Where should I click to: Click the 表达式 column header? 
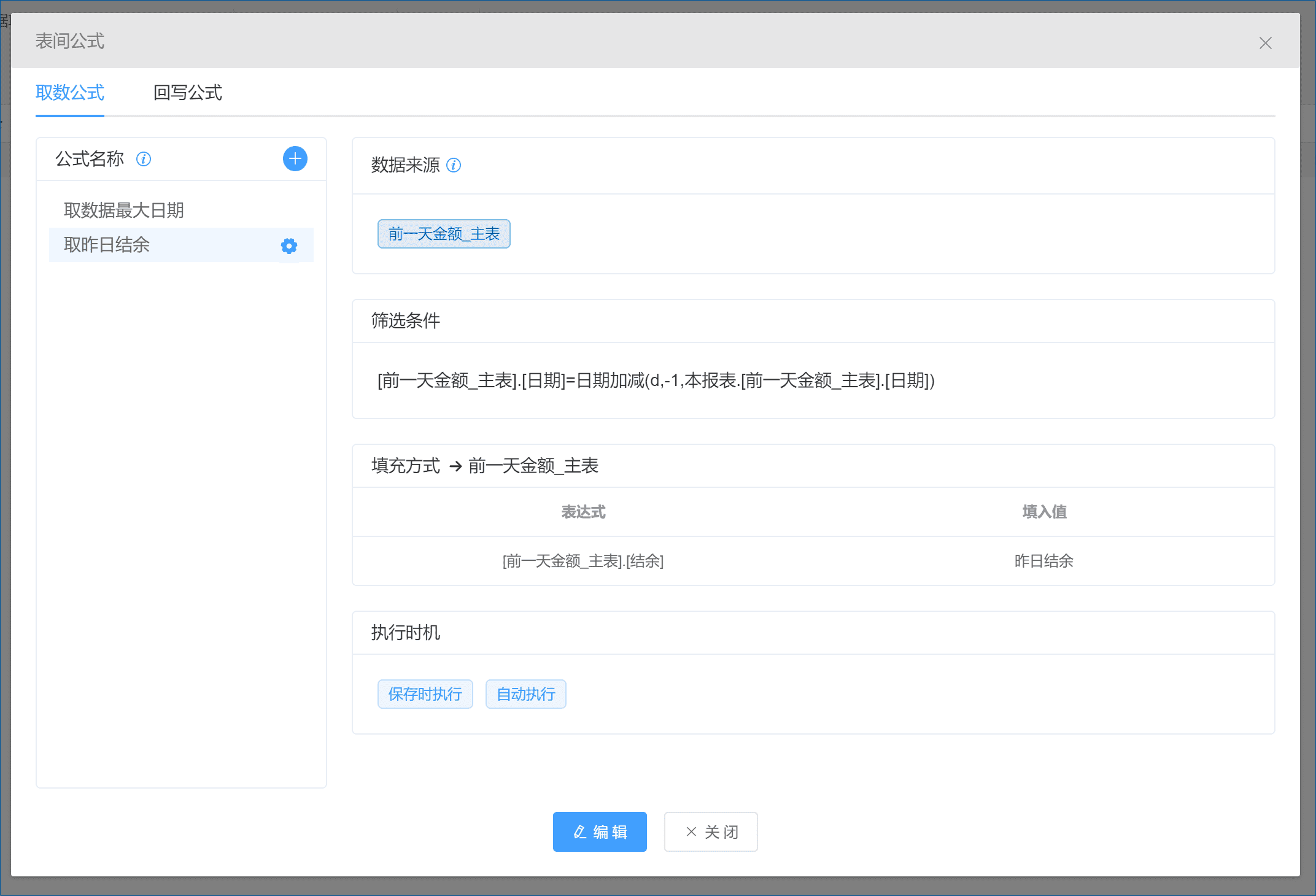pos(583,512)
